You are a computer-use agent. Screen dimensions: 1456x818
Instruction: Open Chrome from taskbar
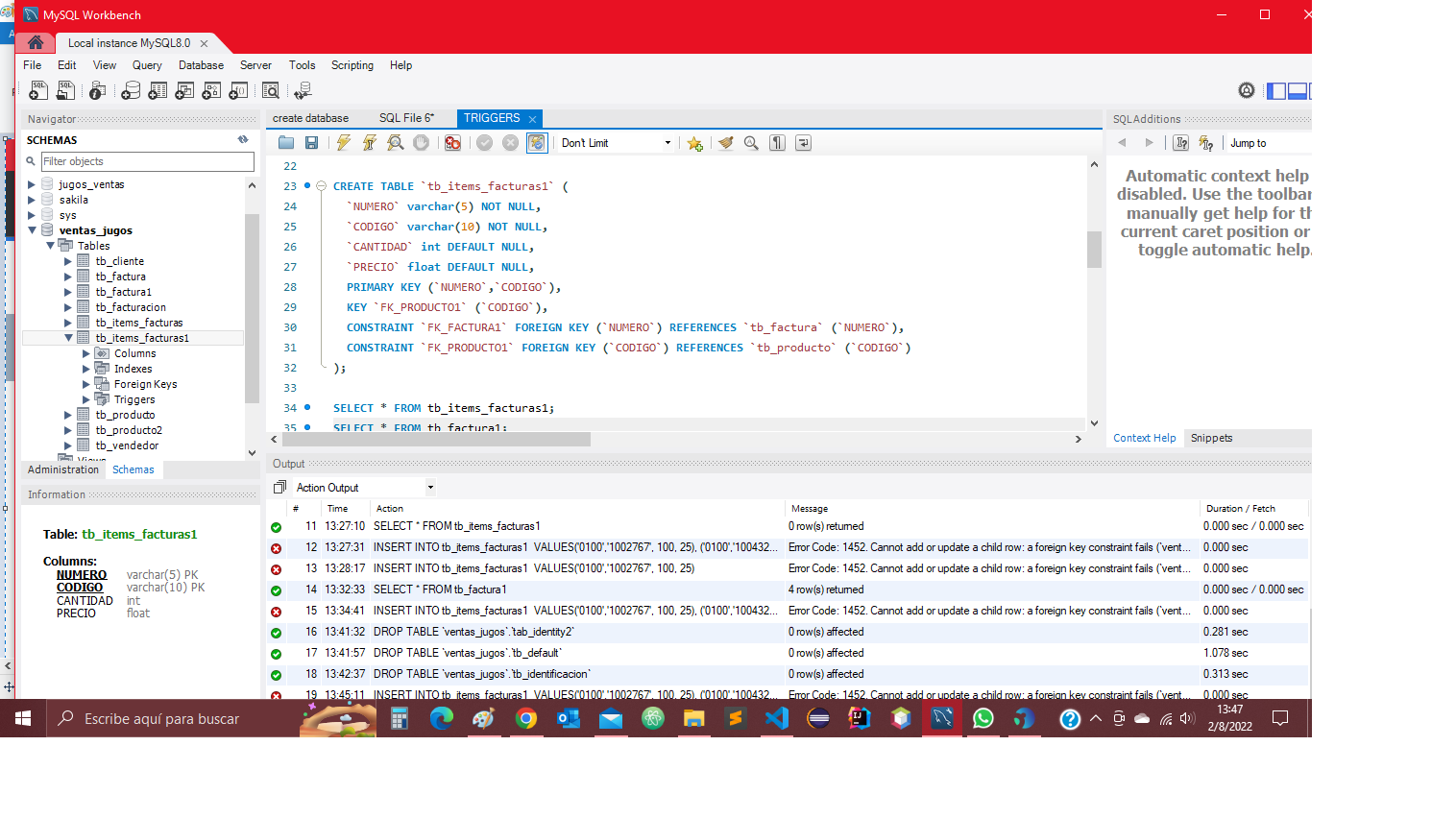coord(526,718)
